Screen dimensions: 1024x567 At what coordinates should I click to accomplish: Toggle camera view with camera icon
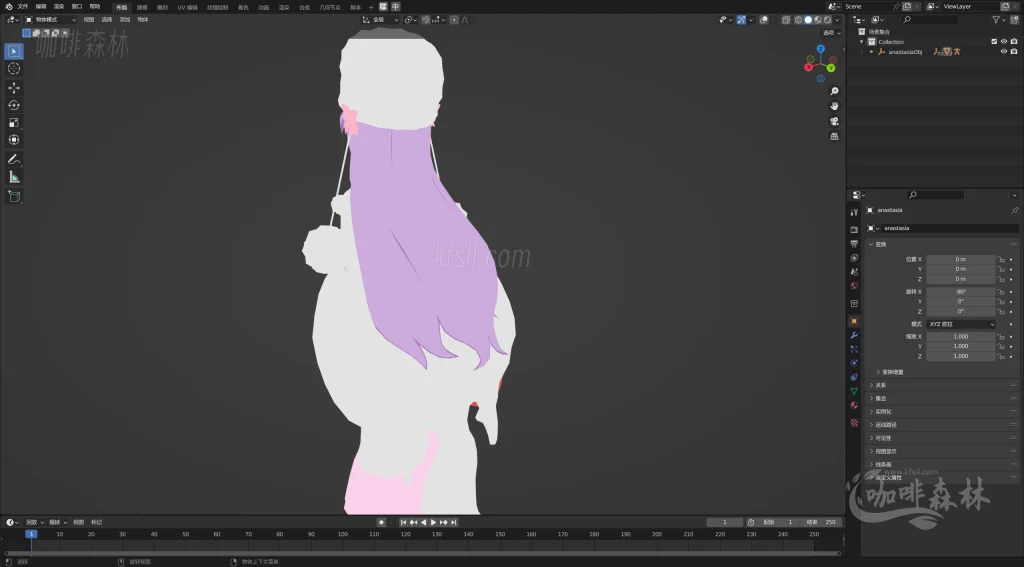coord(834,121)
